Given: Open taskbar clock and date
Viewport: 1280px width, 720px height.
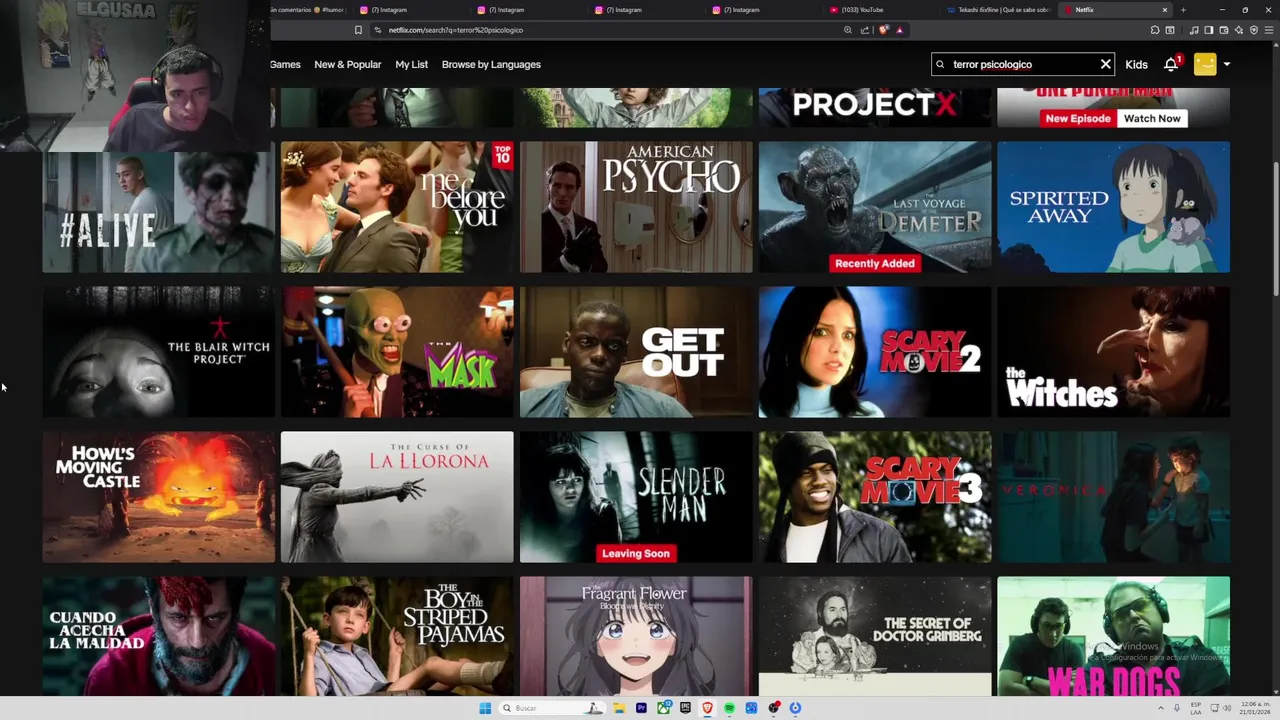Looking at the screenshot, I should click(x=1254, y=708).
